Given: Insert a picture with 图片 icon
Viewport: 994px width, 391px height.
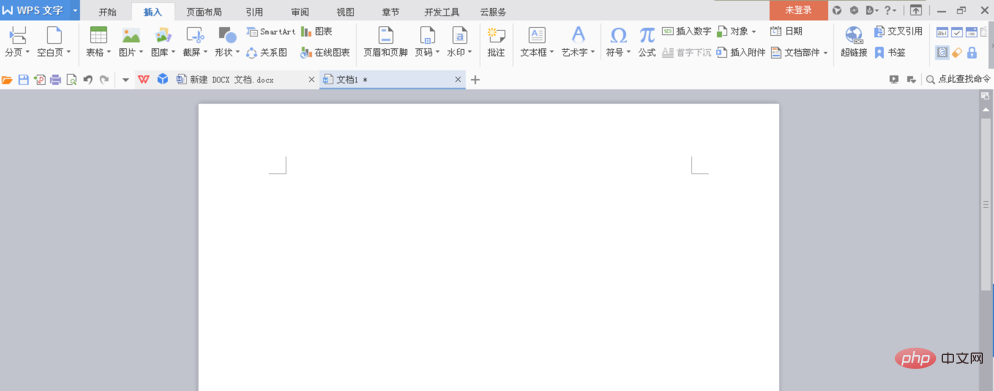Looking at the screenshot, I should coord(131,35).
